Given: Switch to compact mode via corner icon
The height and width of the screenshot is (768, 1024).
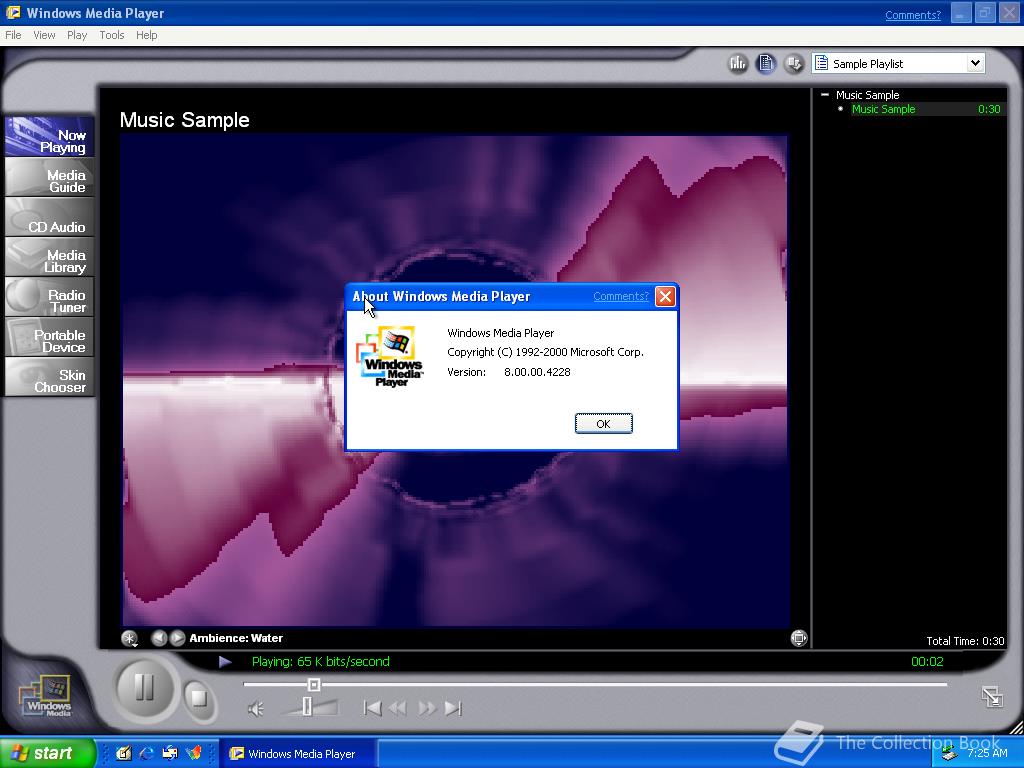Looking at the screenshot, I should (x=992, y=696).
